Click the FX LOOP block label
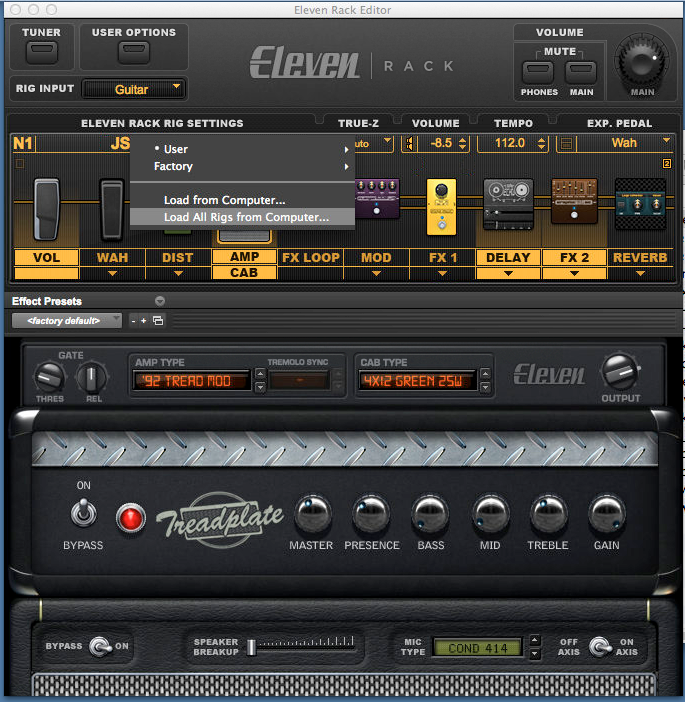This screenshot has height=702, width=685. (311, 257)
